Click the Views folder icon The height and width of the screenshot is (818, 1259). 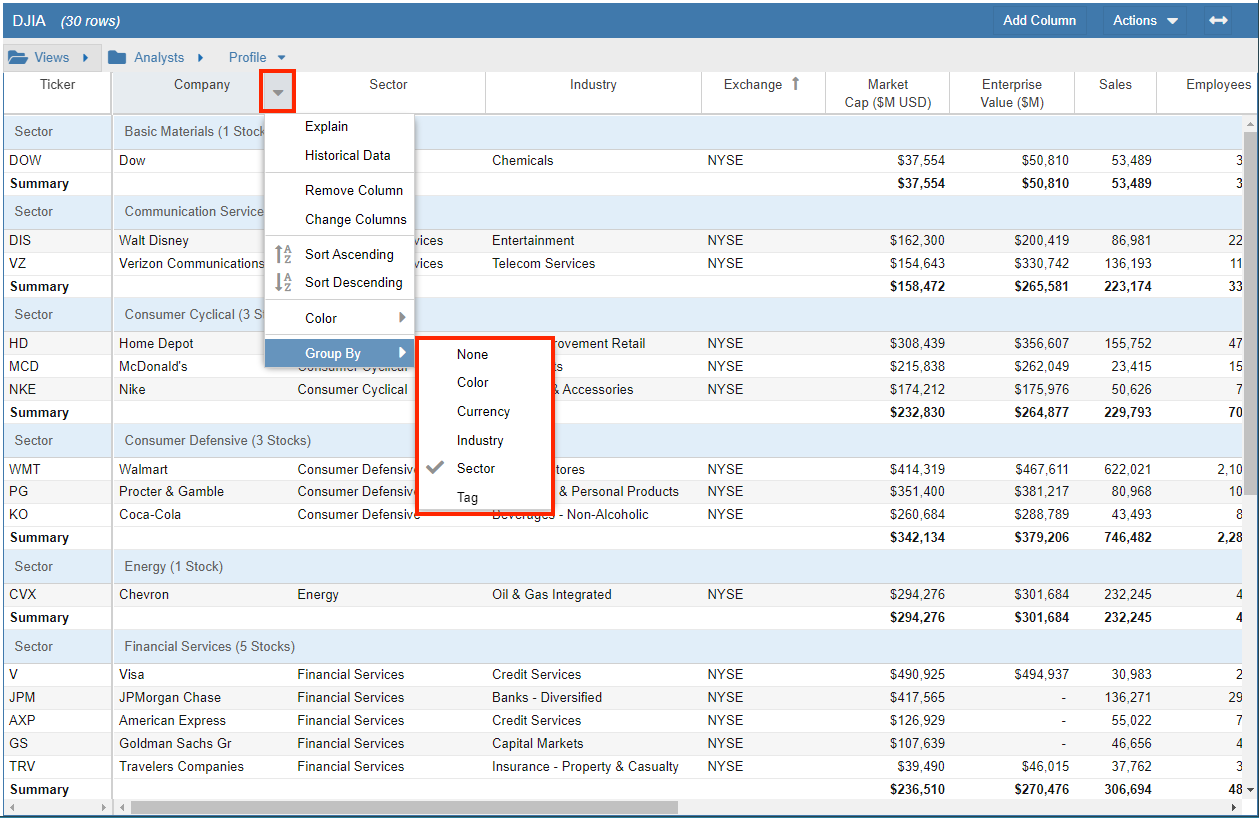coord(18,57)
